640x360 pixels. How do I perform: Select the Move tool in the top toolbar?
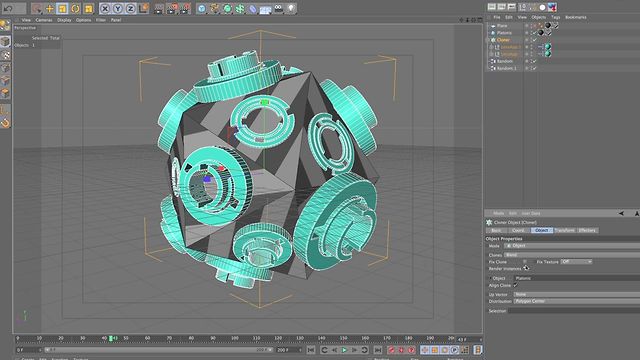pyautogui.click(x=49, y=9)
